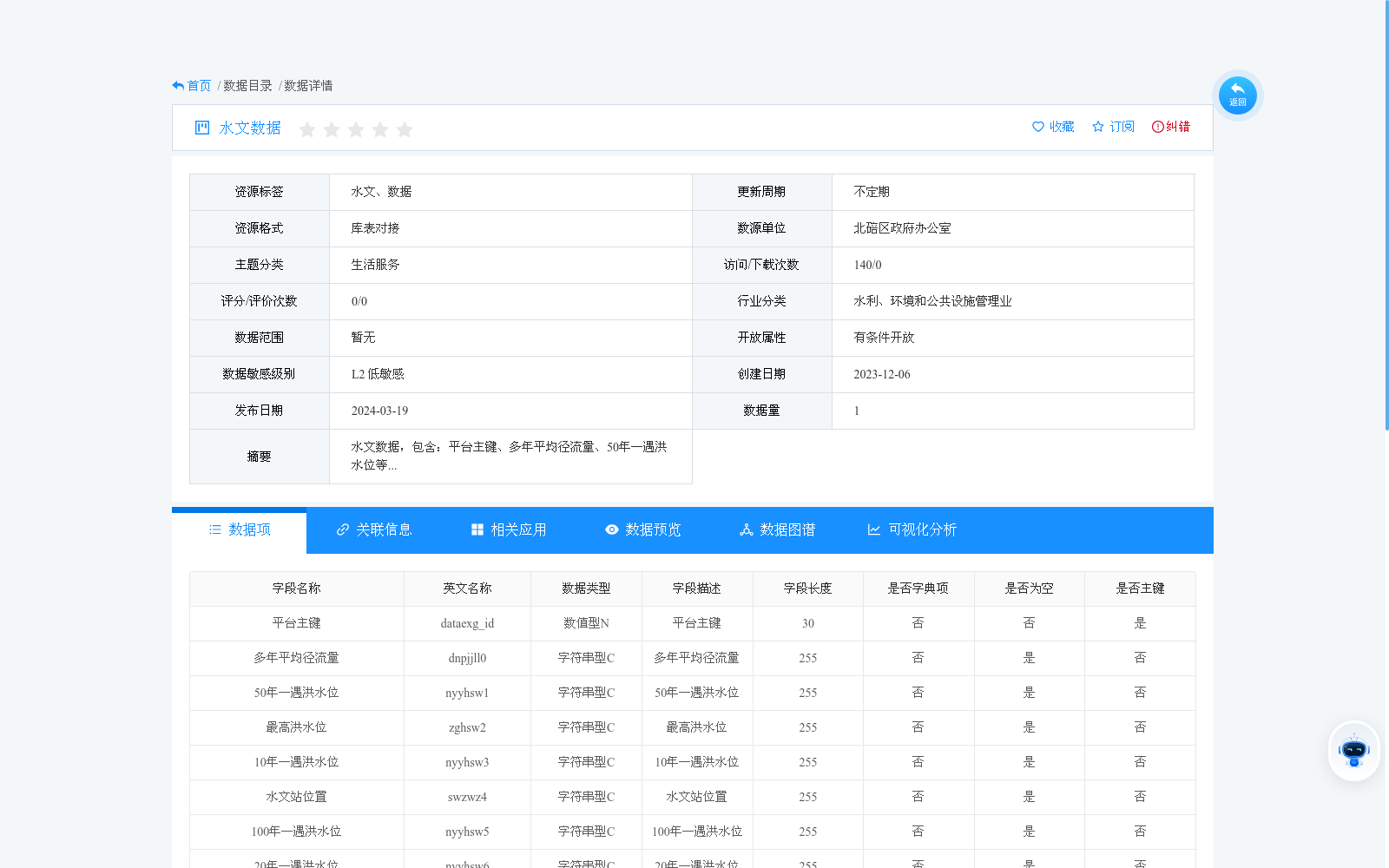Click the 2023-12-06 creation date value
Screen dimensions: 1389x868
click(x=882, y=374)
